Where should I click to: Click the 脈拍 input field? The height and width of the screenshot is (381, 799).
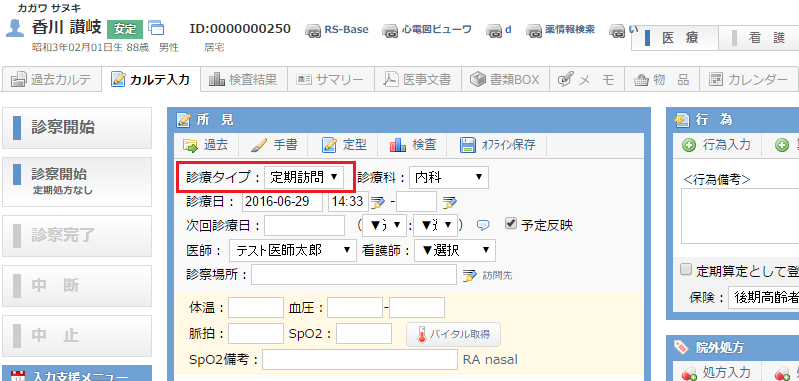pos(256,334)
